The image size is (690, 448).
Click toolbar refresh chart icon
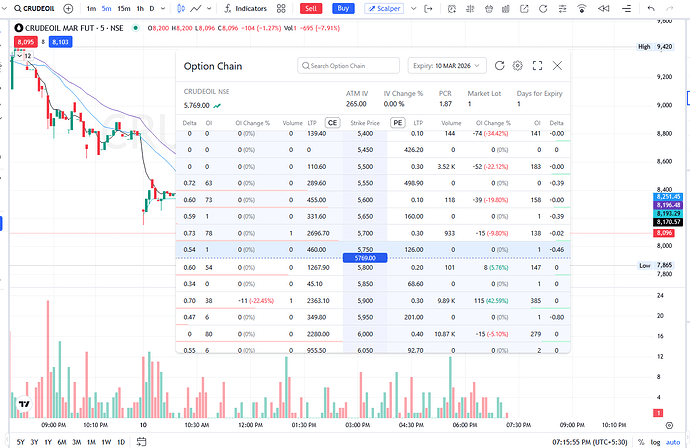pyautogui.click(x=543, y=8)
